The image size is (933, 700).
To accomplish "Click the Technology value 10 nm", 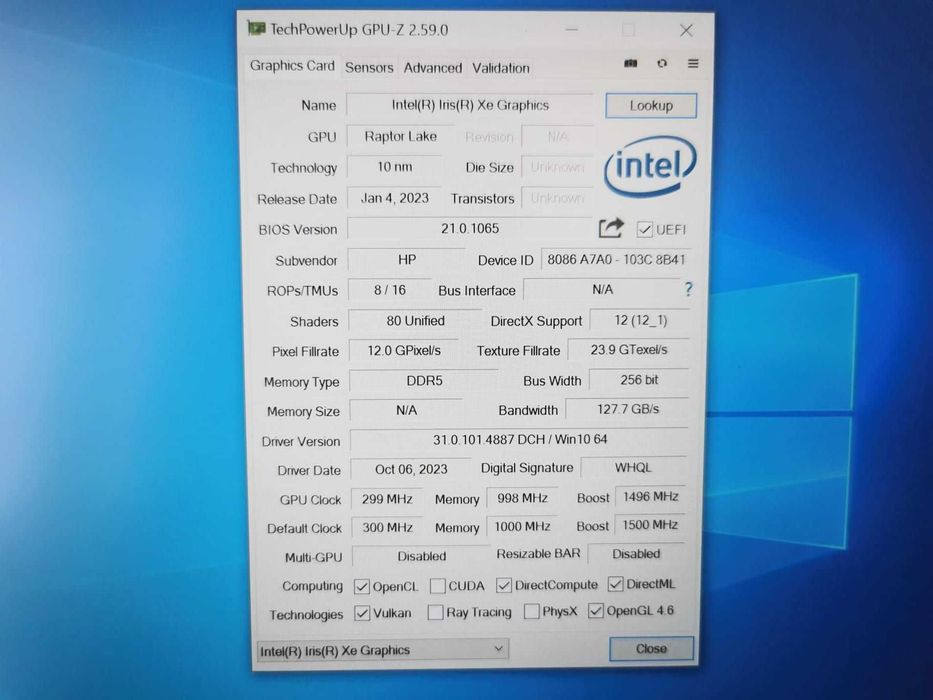I will pyautogui.click(x=395, y=167).
